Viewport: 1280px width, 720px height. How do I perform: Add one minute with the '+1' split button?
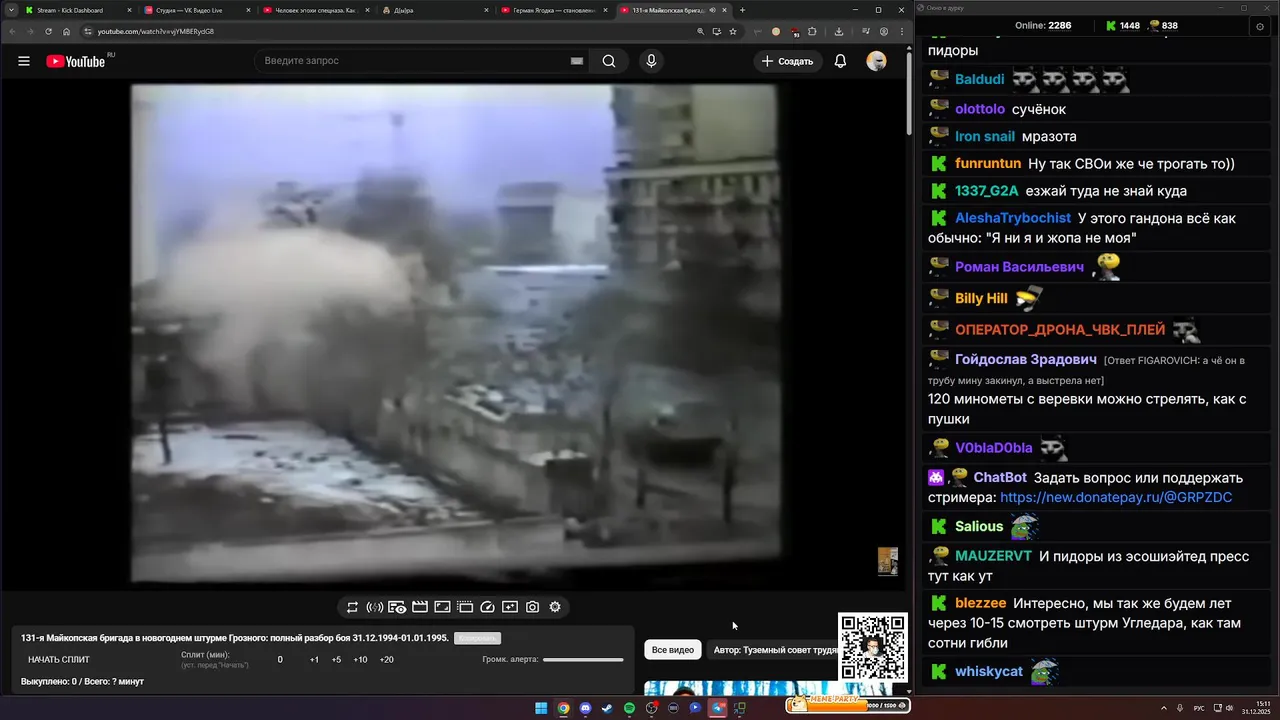click(x=314, y=660)
